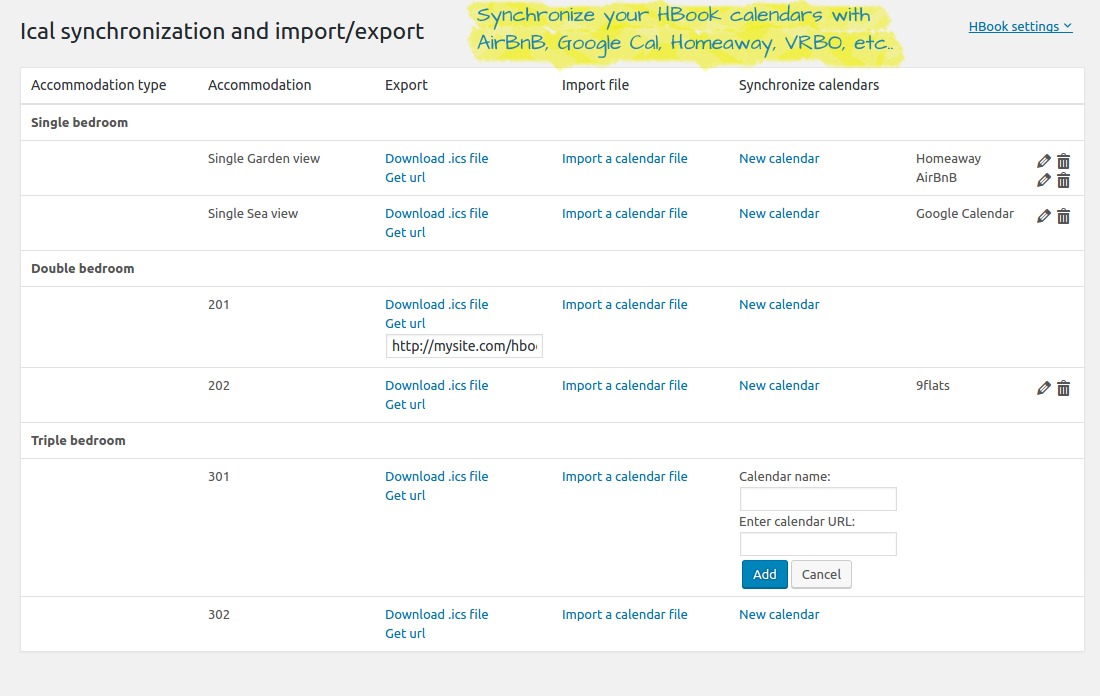This screenshot has width=1100, height=696.
Task: Delete the Homeaway synced calendar
Action: pos(1064,161)
